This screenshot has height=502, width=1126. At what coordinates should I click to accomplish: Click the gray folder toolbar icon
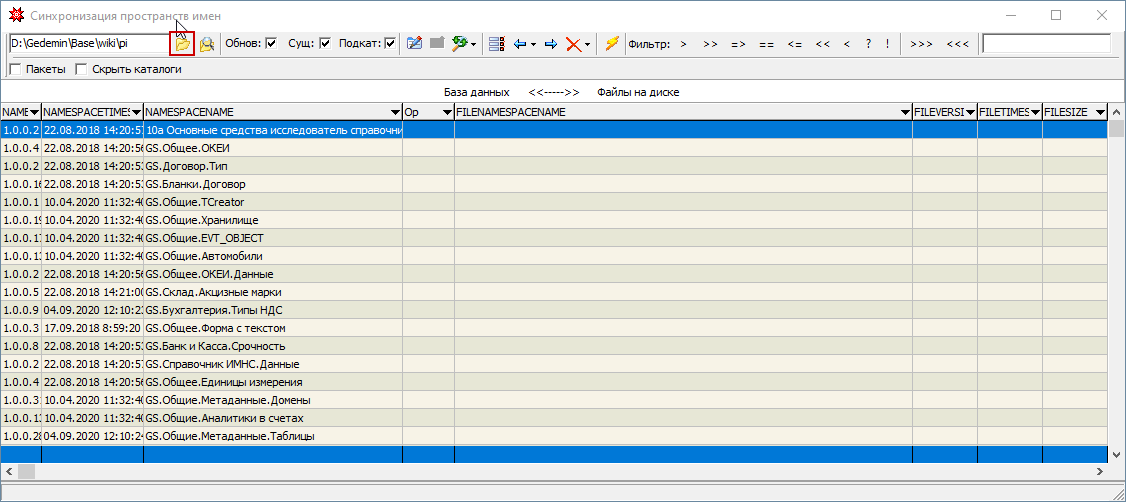pyautogui.click(x=437, y=44)
